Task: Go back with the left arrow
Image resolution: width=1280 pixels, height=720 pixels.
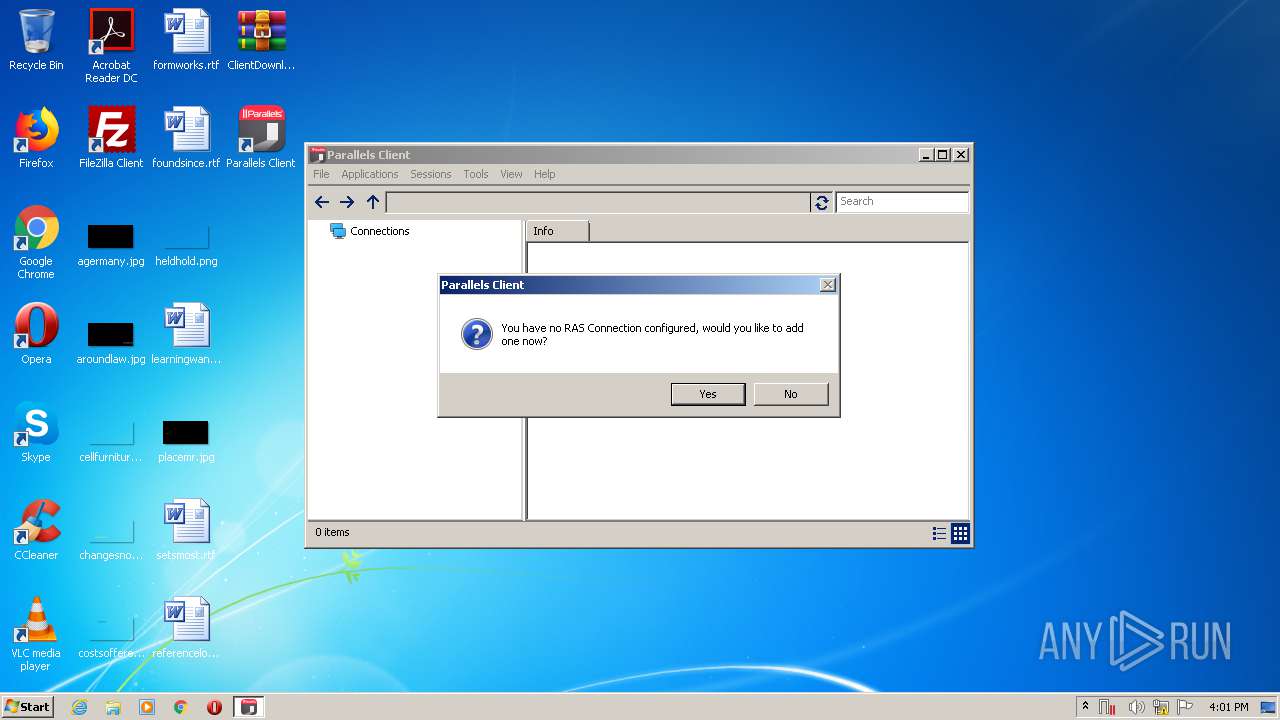Action: (322, 202)
